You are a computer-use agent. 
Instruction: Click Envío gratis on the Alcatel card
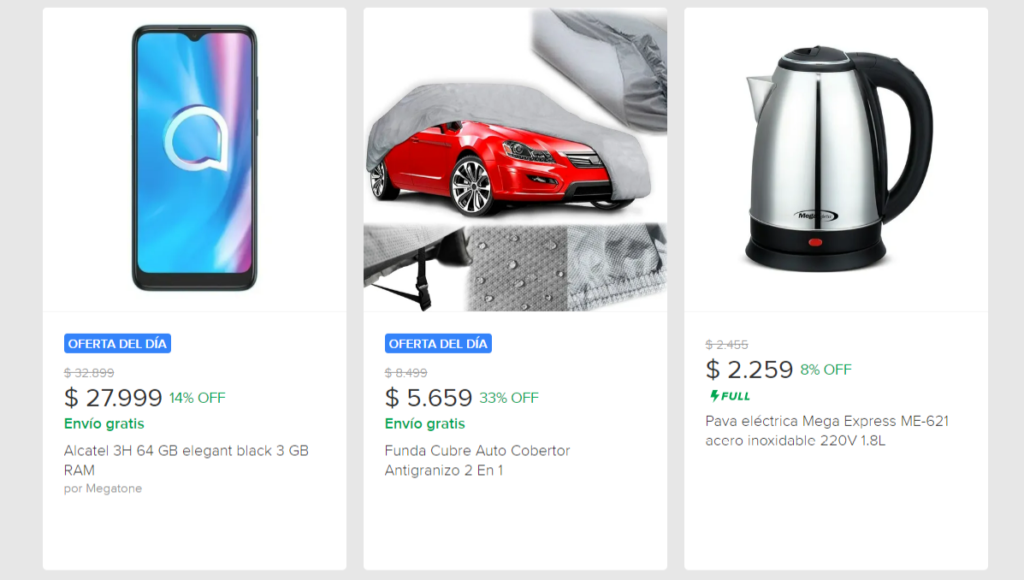(104, 424)
